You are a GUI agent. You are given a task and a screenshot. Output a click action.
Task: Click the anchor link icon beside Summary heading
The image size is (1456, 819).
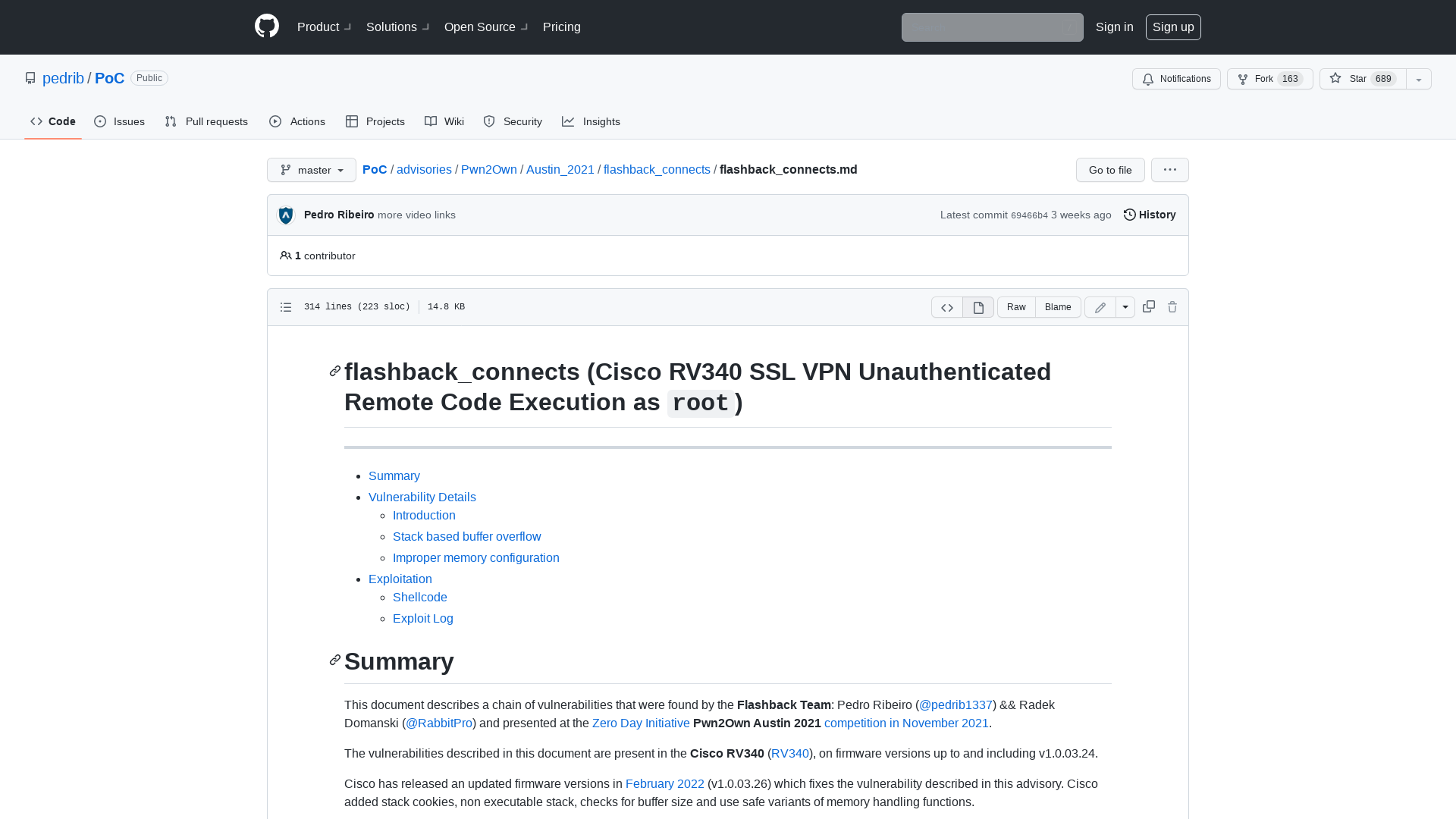click(335, 661)
